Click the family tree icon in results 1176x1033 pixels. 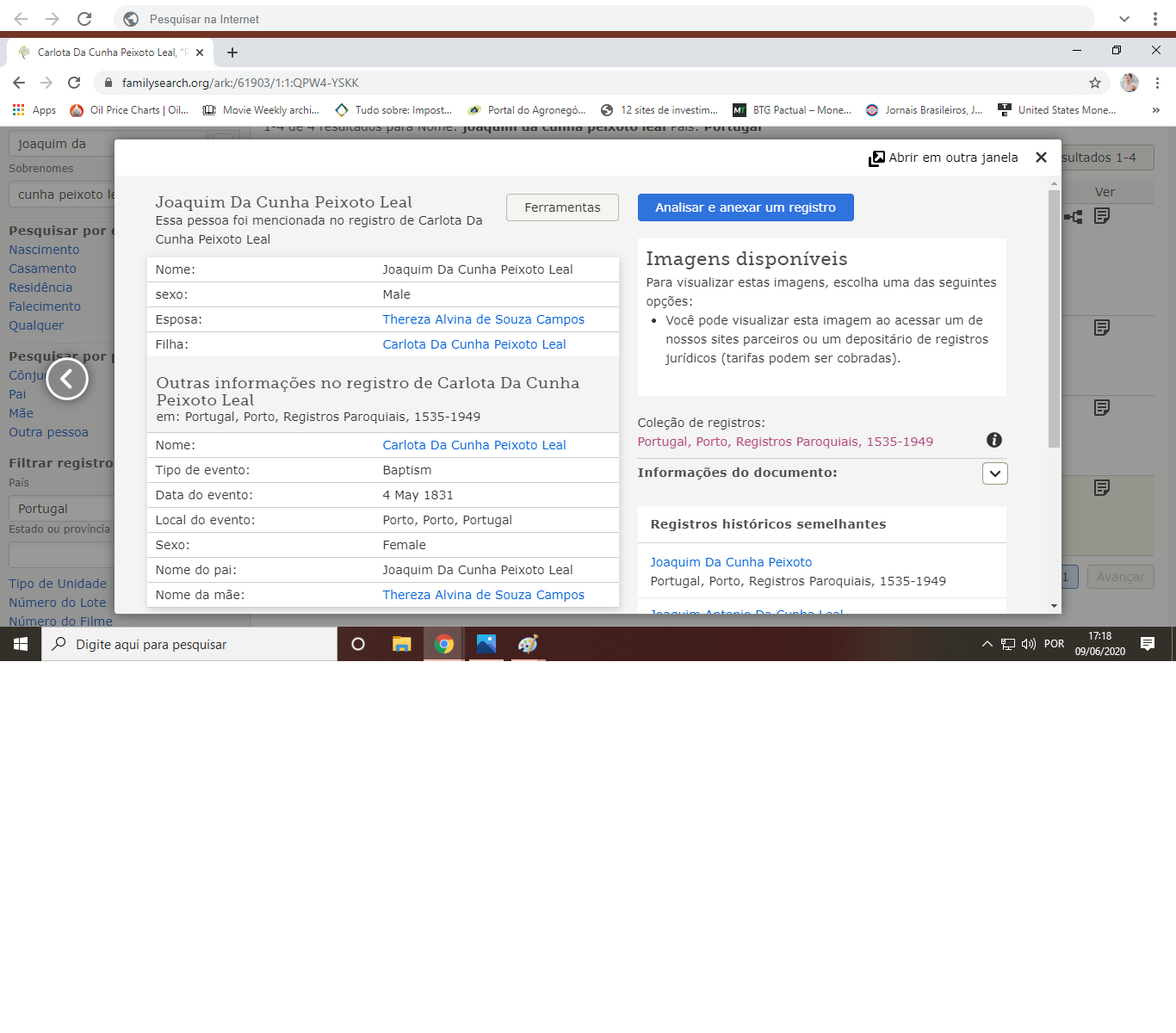(1074, 217)
